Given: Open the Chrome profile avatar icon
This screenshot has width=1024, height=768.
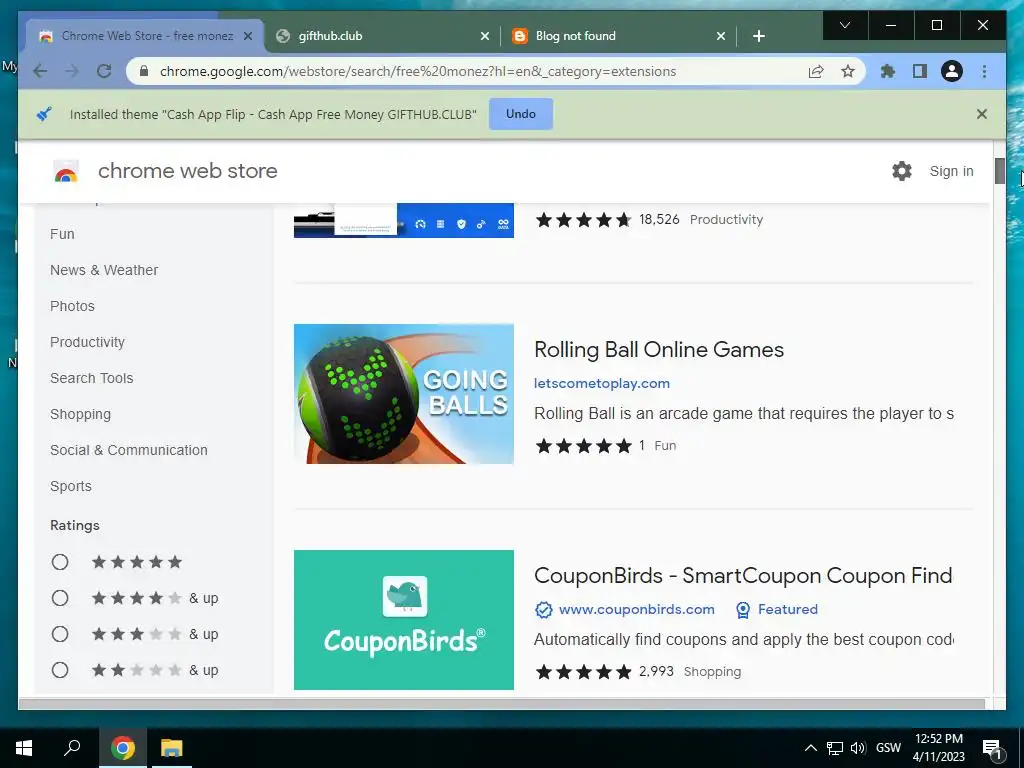Looking at the screenshot, I should click(x=952, y=71).
